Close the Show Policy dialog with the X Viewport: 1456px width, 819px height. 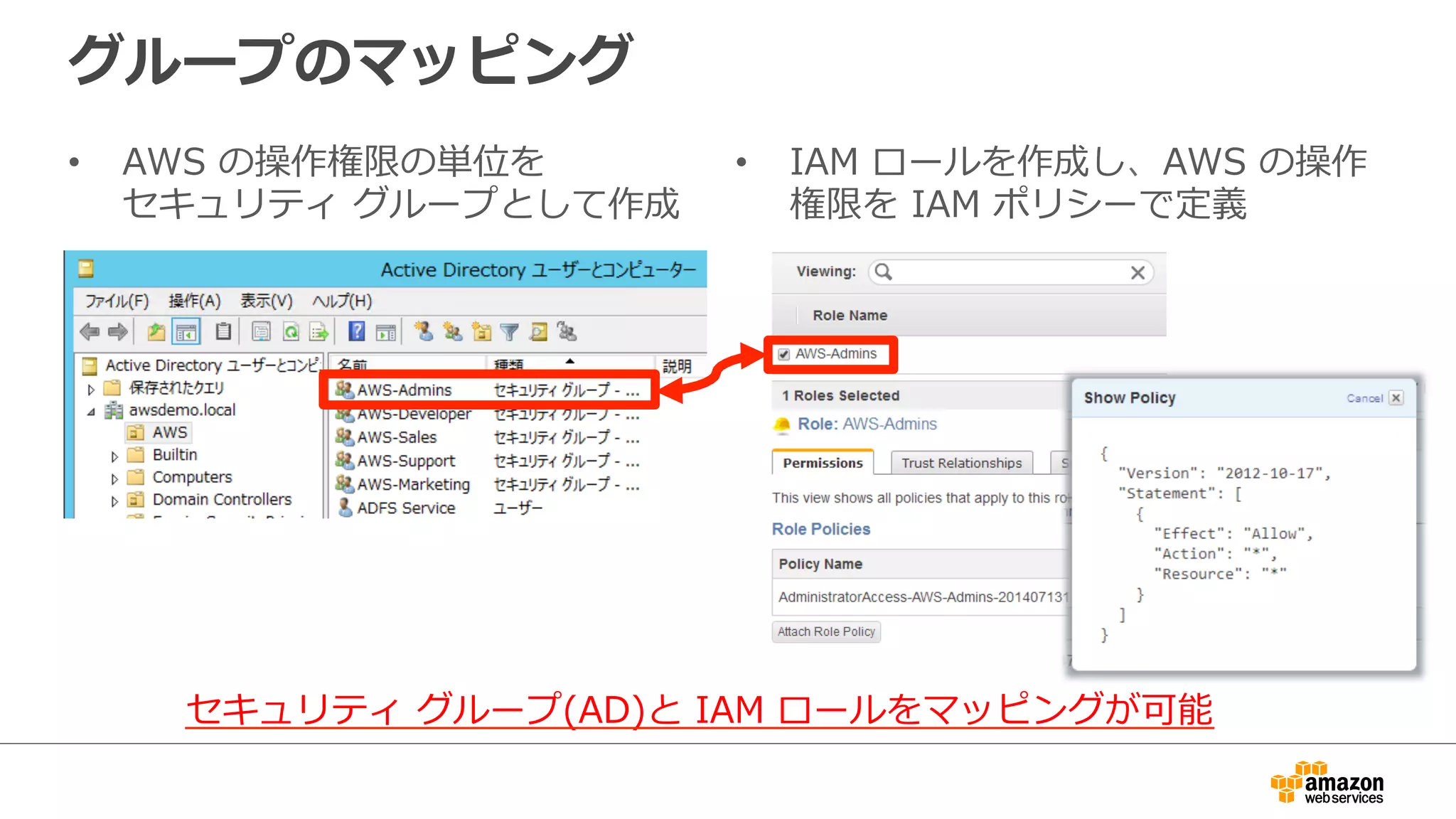pos(1396,398)
